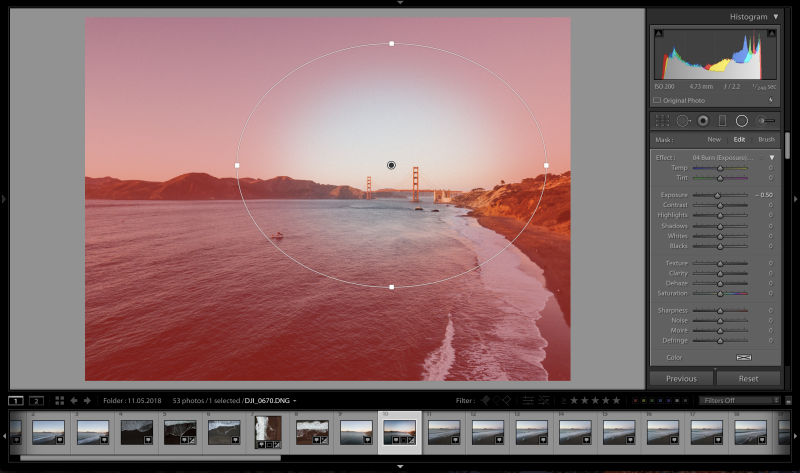Image resolution: width=800 pixels, height=473 pixels.
Task: Click the bottom handle of the radial ellipse
Action: [x=392, y=287]
